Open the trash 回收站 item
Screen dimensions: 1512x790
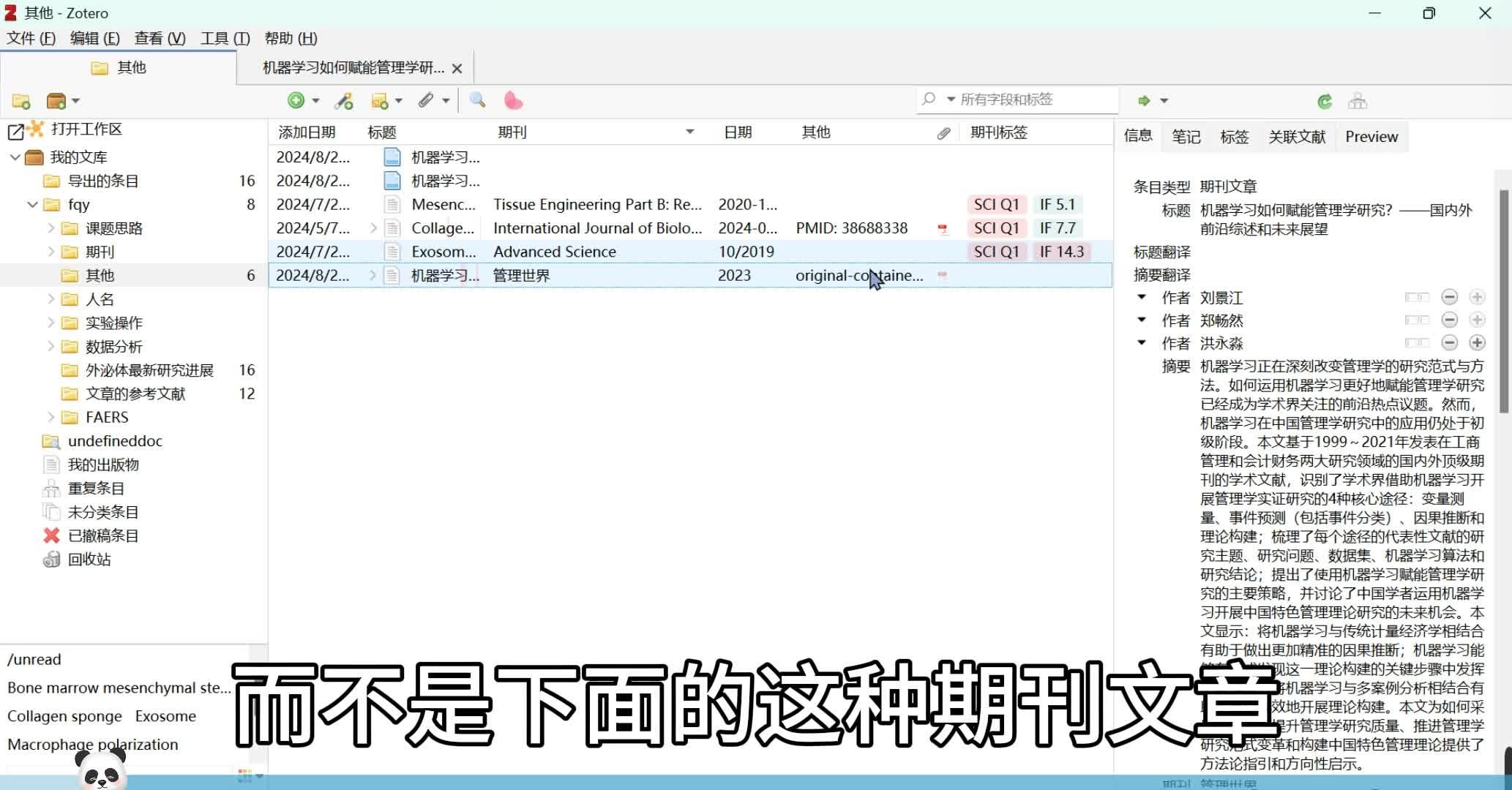[x=89, y=559]
